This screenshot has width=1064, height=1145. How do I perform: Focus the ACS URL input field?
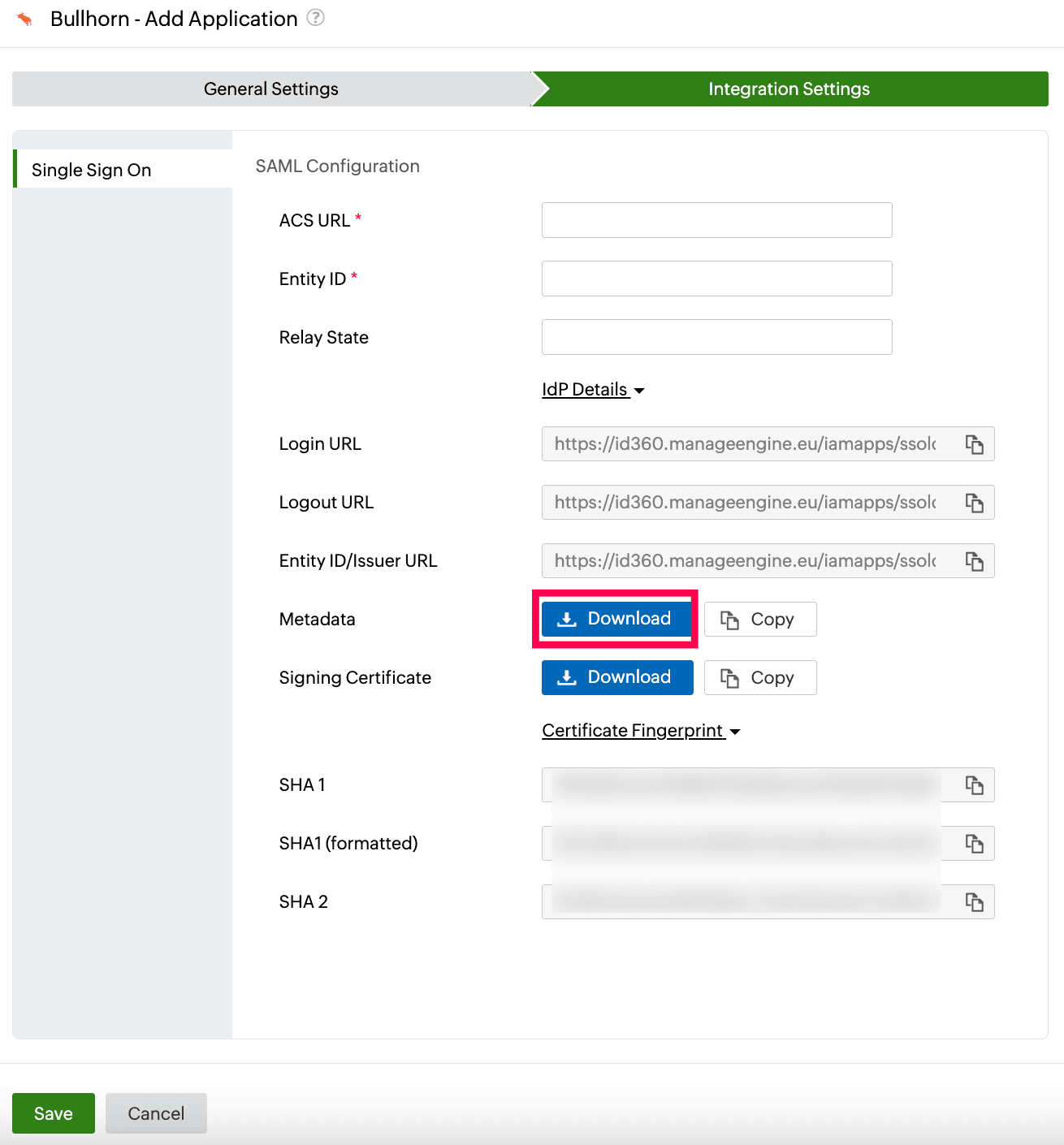[x=717, y=220]
